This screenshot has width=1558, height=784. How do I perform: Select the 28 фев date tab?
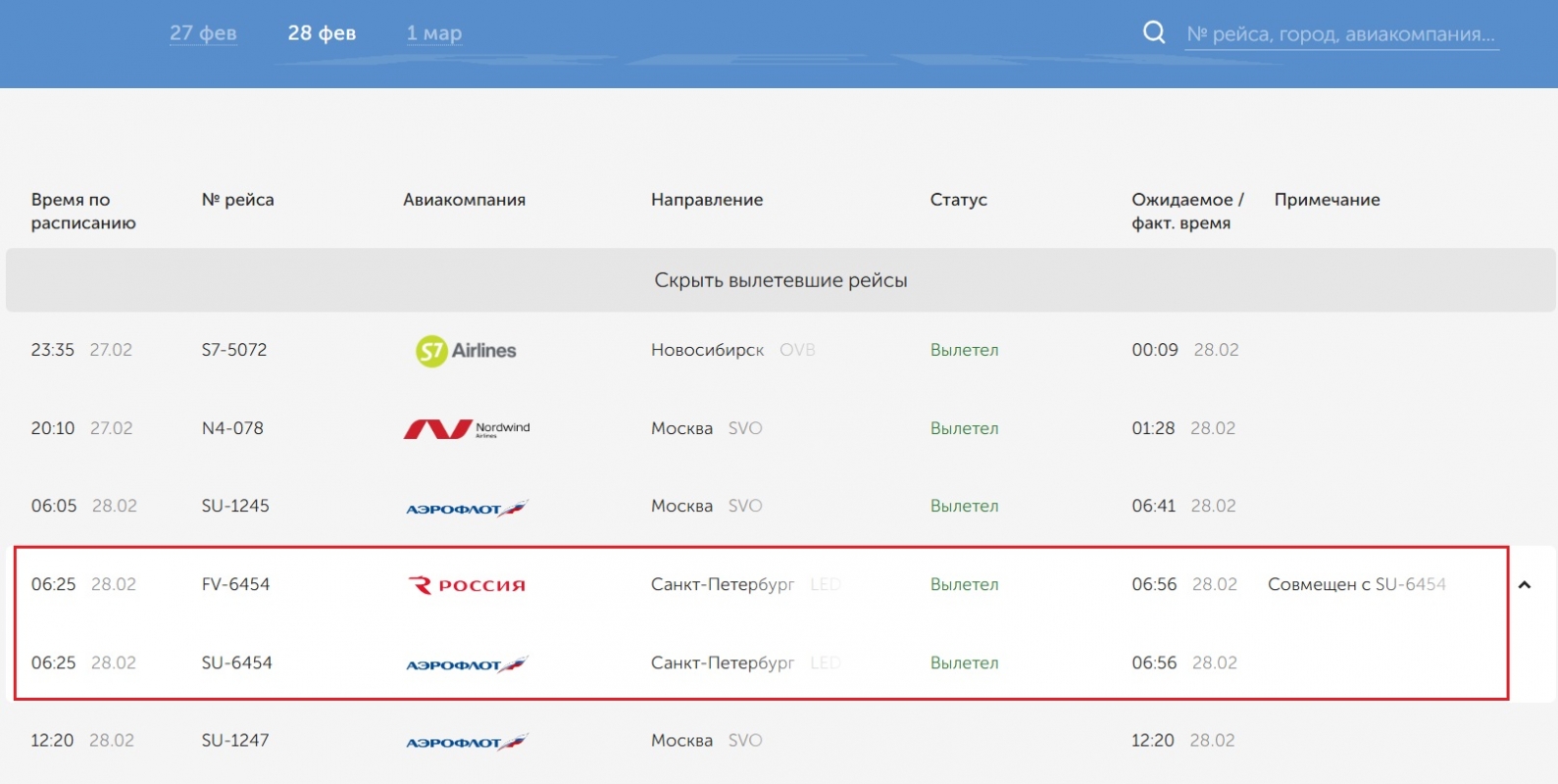pos(322,33)
